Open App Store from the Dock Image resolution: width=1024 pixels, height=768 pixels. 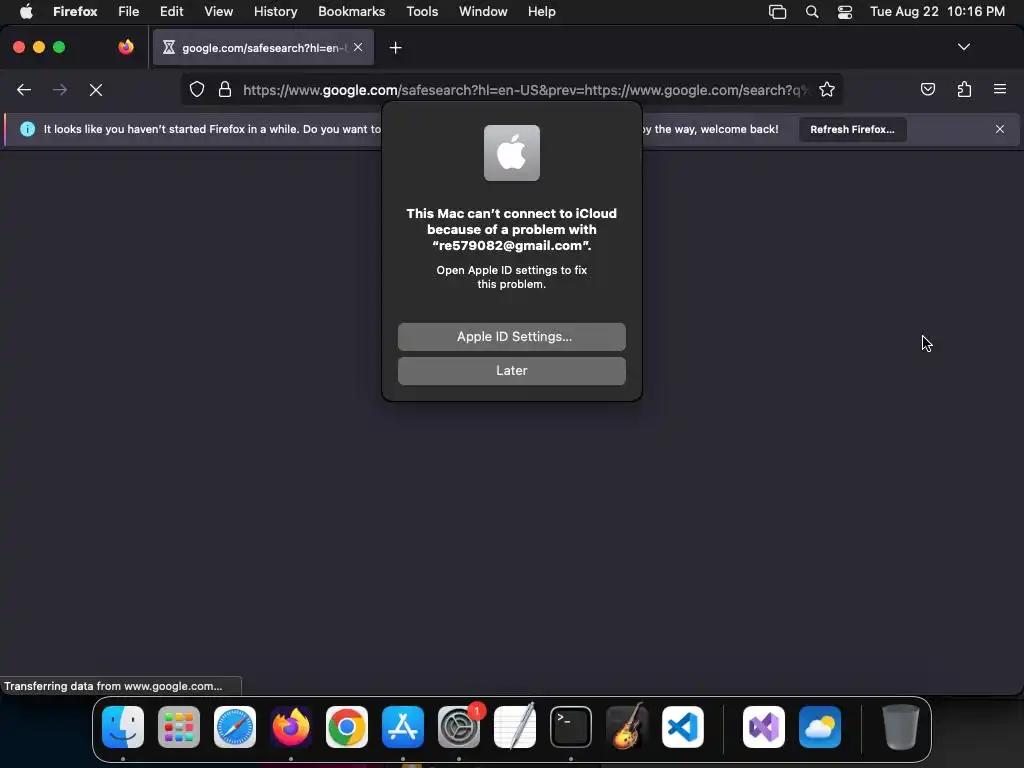click(403, 727)
